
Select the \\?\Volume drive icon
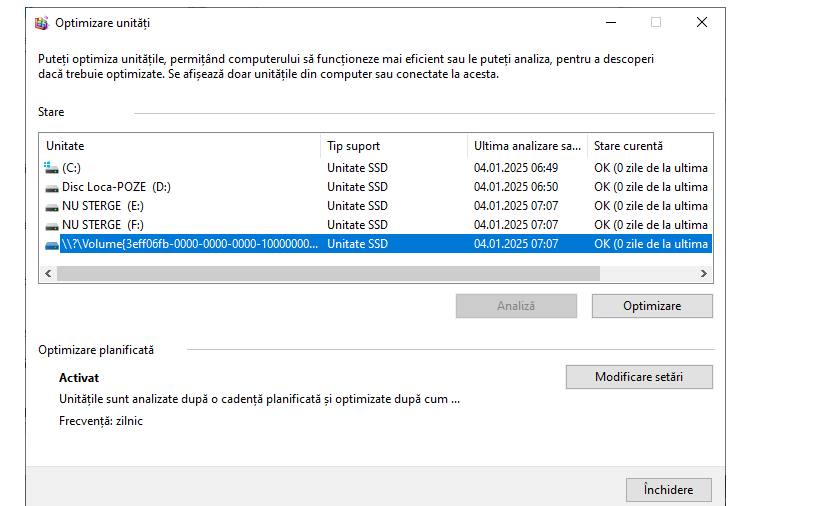click(x=52, y=244)
